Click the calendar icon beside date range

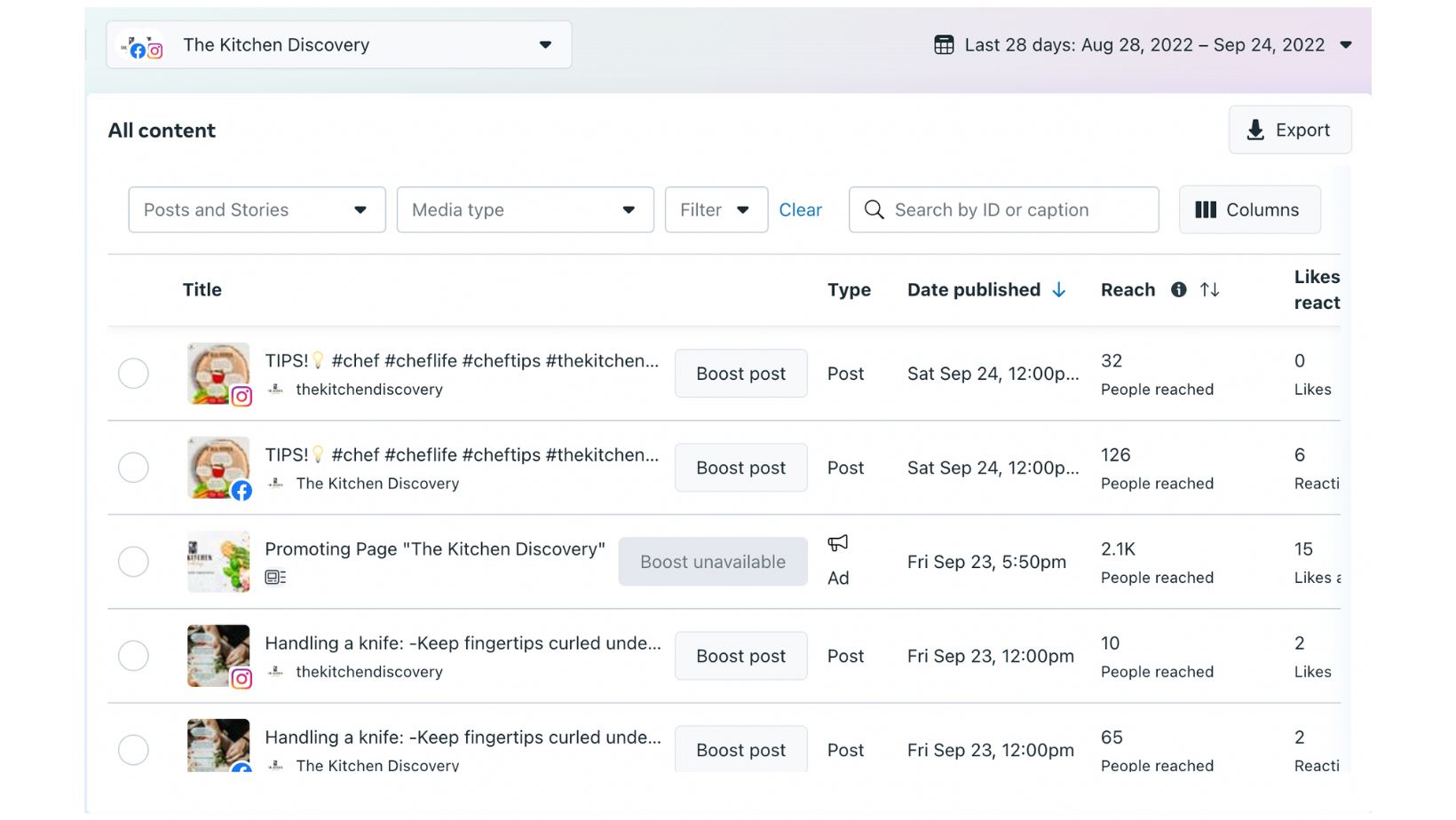[944, 44]
